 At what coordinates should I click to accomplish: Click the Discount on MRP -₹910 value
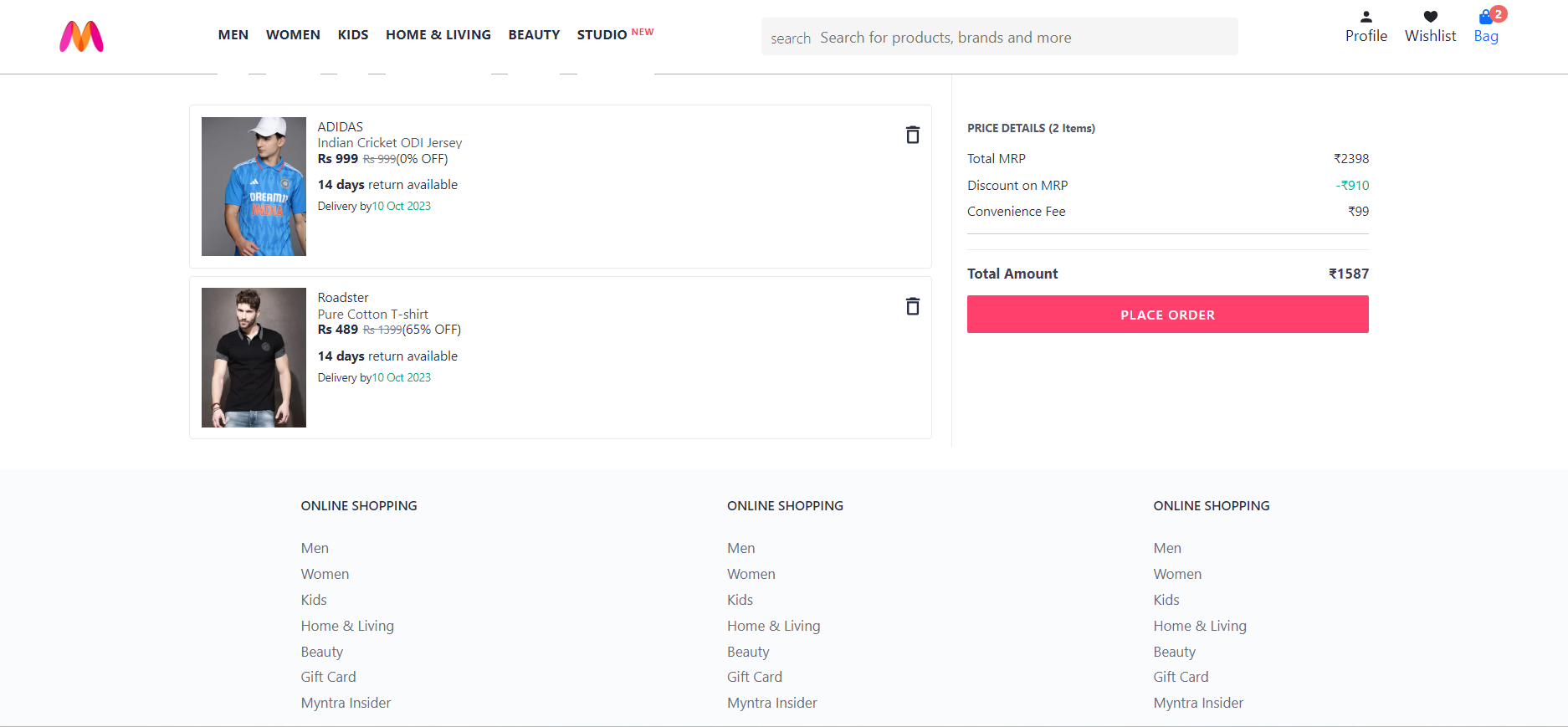pyautogui.click(x=1352, y=186)
